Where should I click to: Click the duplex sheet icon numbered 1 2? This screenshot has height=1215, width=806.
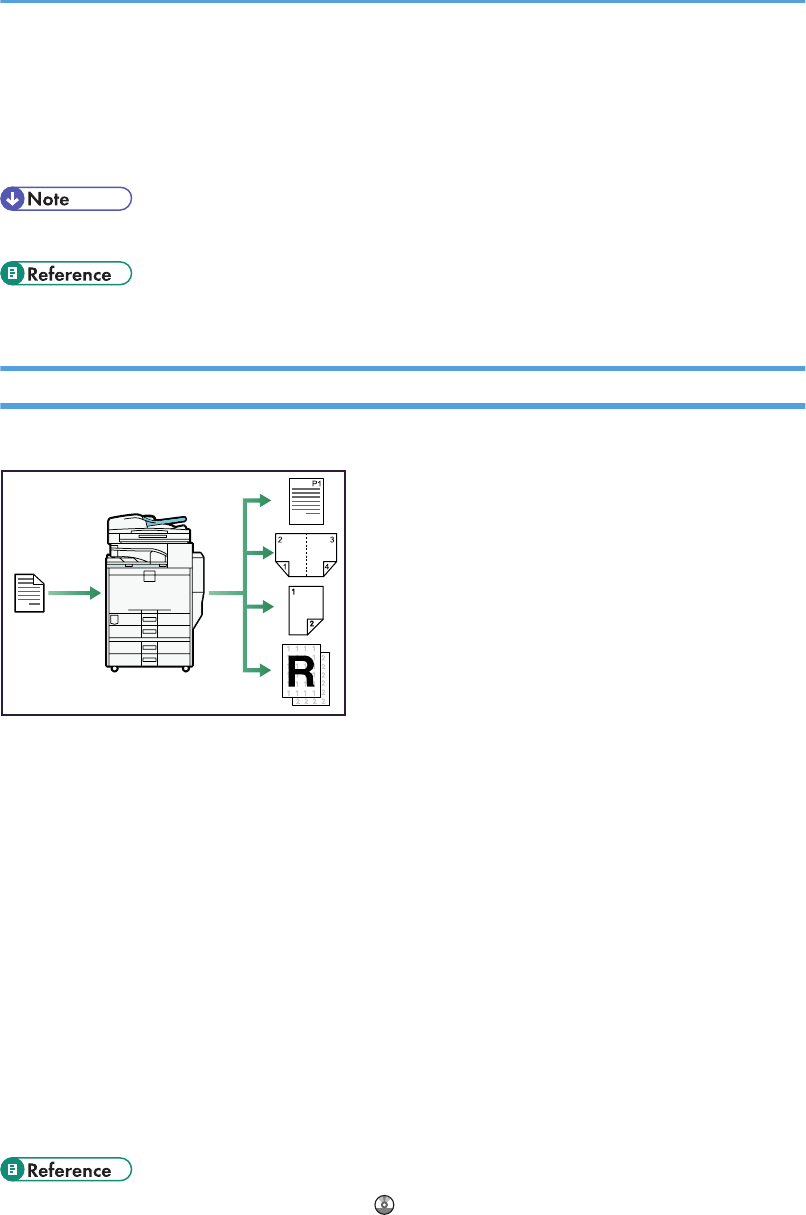pyautogui.click(x=307, y=610)
